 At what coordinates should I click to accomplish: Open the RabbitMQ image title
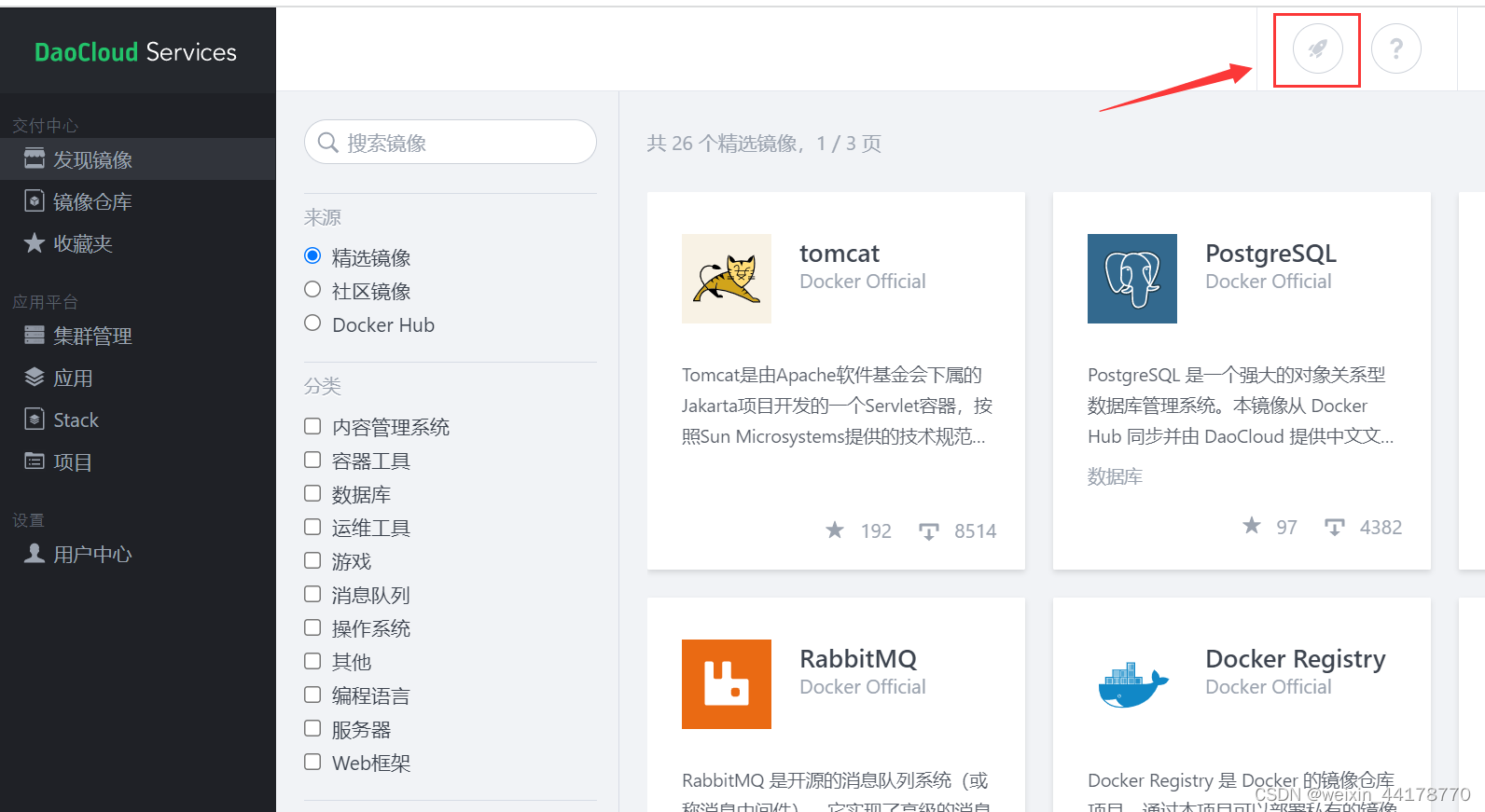(858, 659)
